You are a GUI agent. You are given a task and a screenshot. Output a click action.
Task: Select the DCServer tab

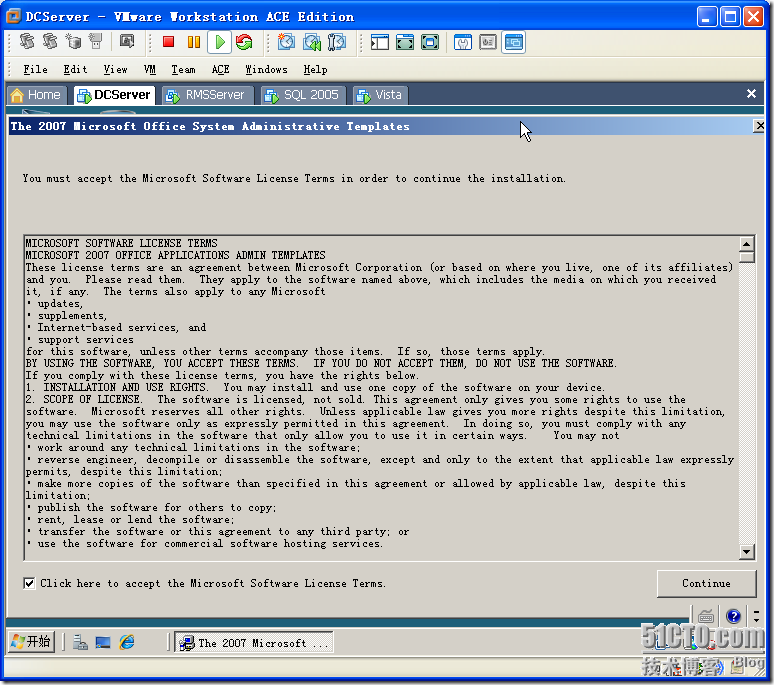pyautogui.click(x=114, y=95)
